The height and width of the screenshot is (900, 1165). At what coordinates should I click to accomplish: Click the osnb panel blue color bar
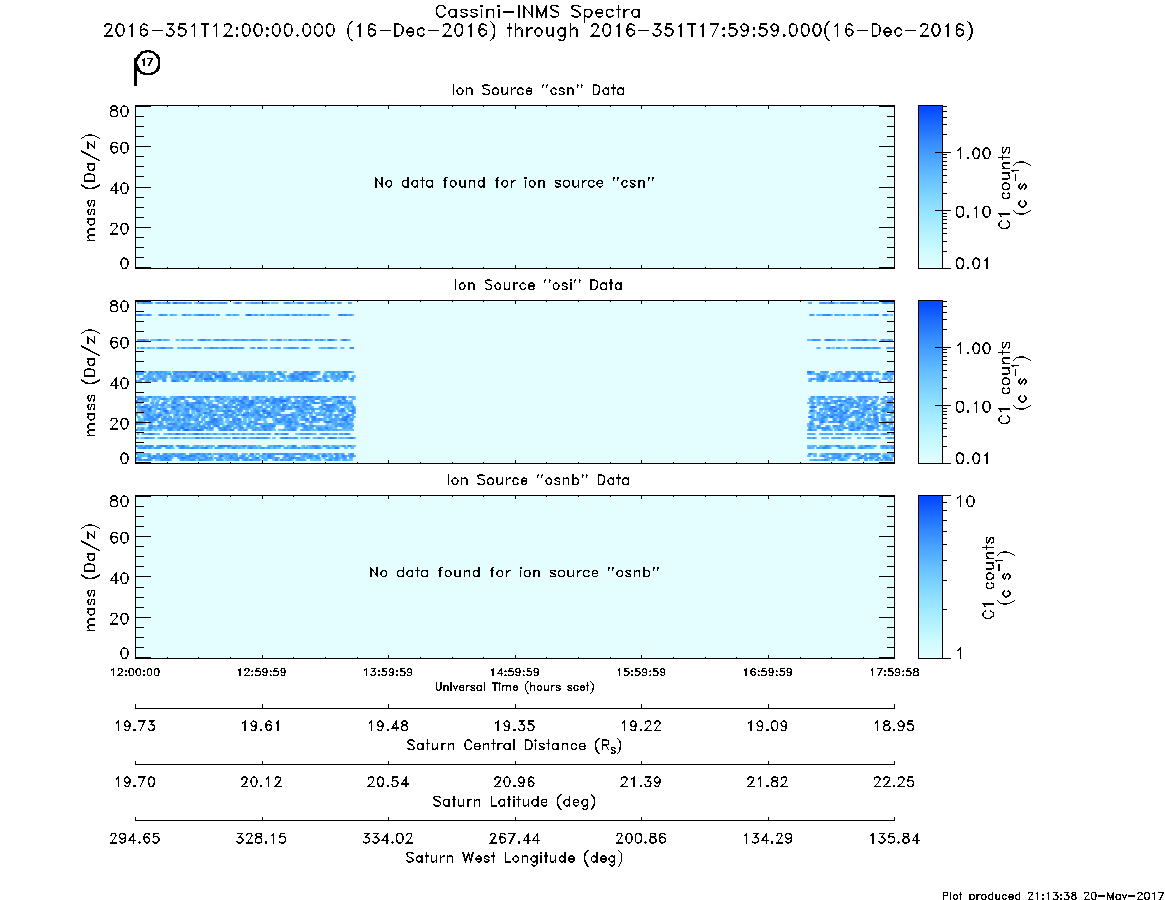coord(930,577)
